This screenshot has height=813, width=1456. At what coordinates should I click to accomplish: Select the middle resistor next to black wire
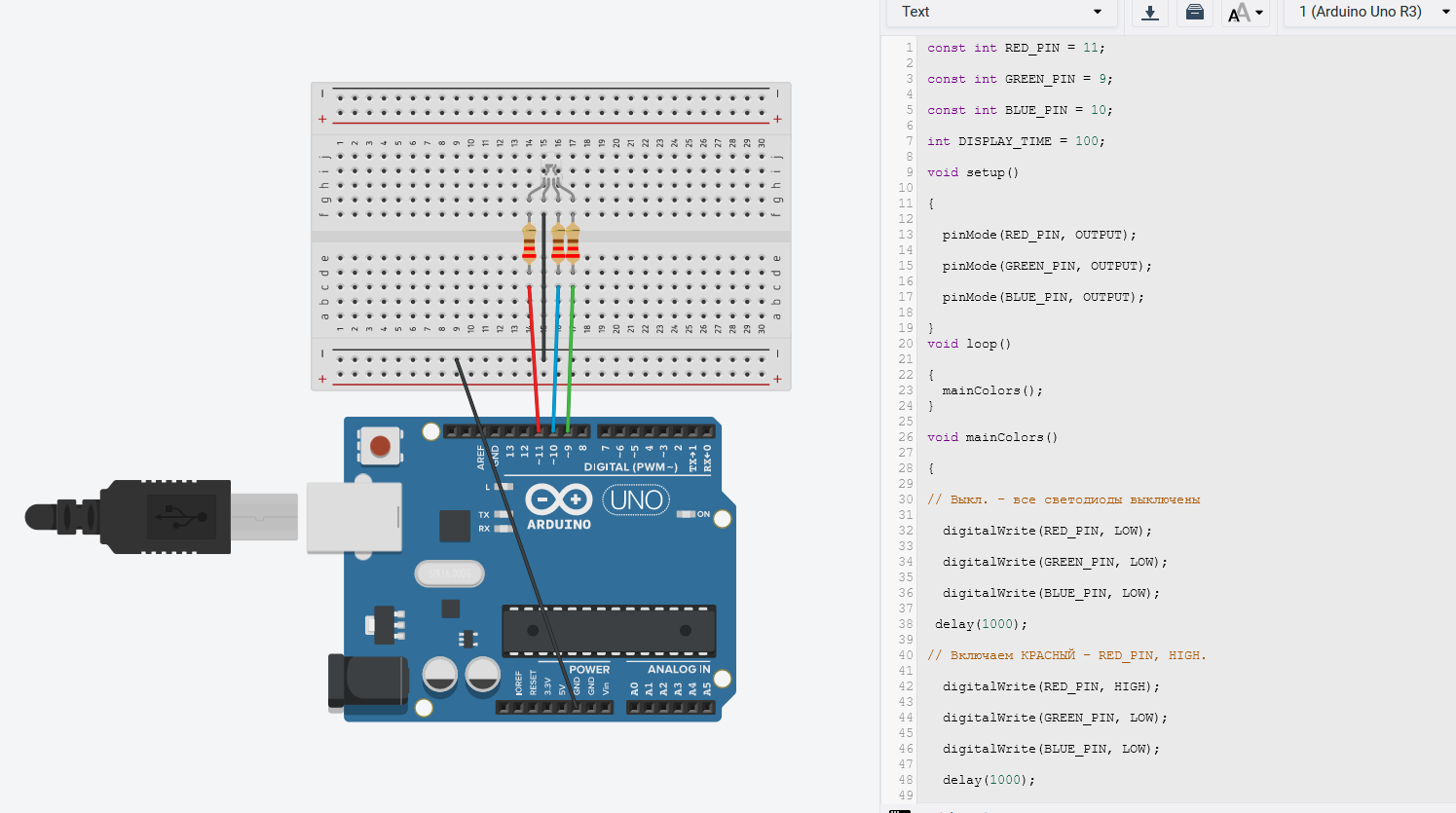point(558,243)
